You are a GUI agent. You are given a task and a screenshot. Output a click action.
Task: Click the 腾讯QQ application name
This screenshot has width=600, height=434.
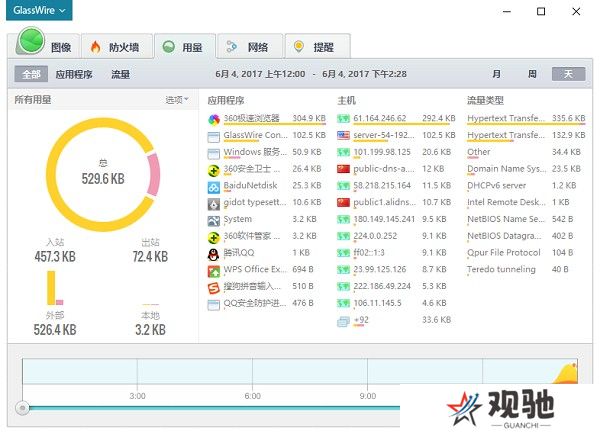coord(239,253)
